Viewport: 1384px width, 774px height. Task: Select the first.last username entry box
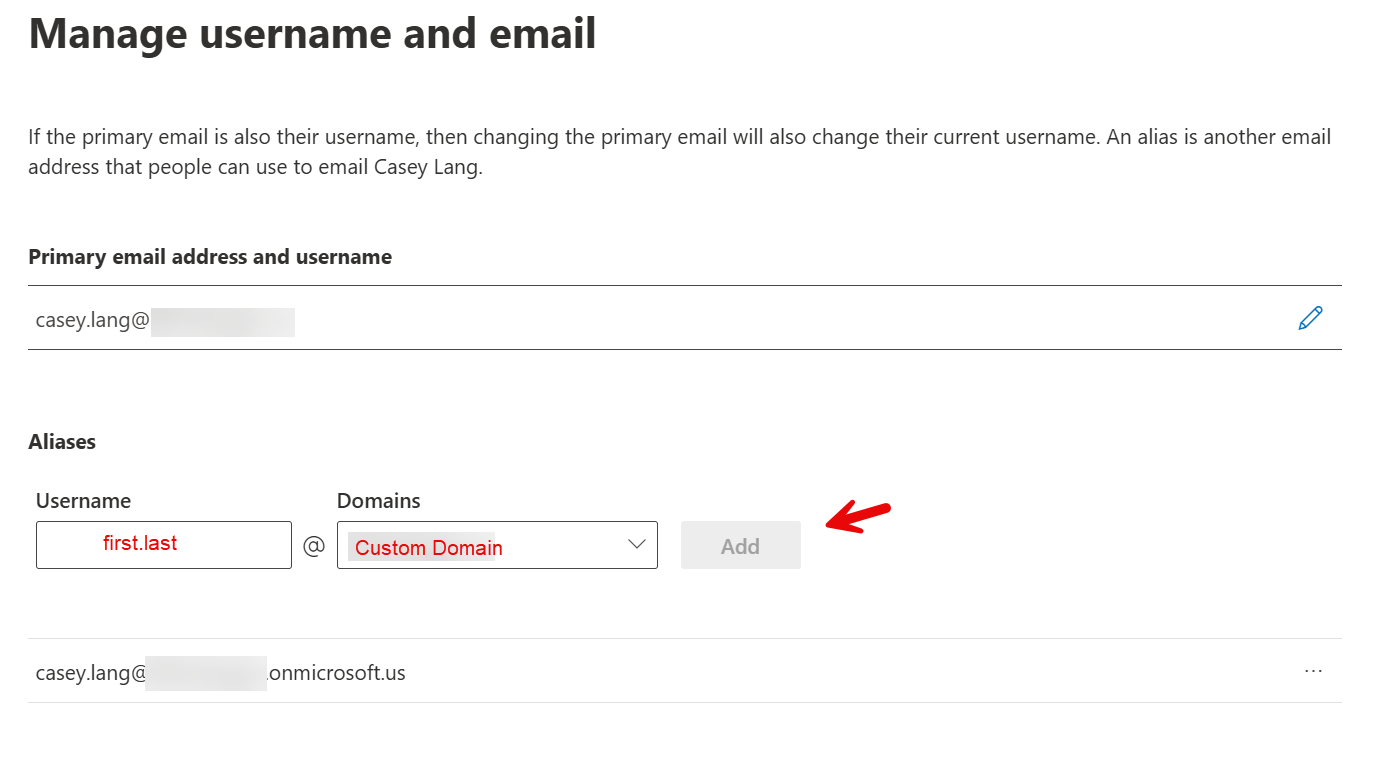(x=163, y=545)
